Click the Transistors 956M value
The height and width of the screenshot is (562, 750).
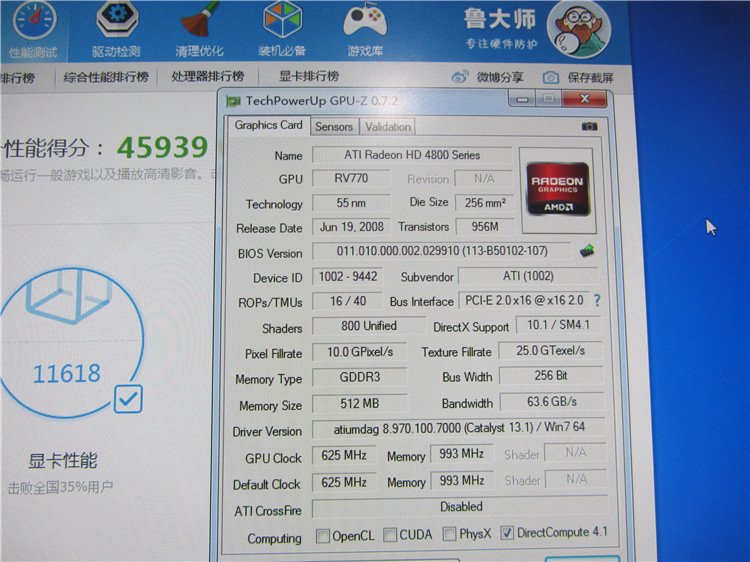point(485,227)
